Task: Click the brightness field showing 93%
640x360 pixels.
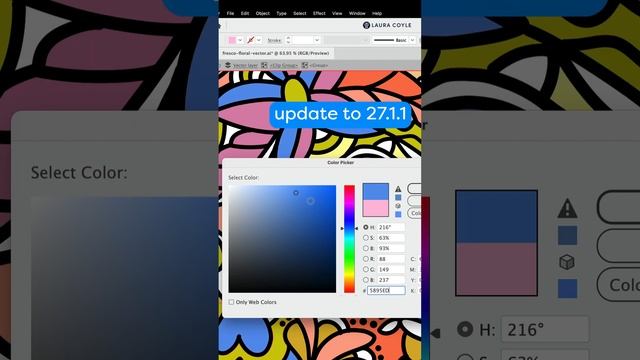Action: point(391,248)
